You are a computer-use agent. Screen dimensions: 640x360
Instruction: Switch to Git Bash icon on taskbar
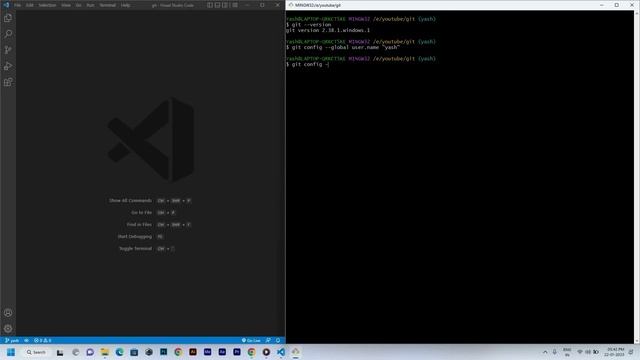296,352
